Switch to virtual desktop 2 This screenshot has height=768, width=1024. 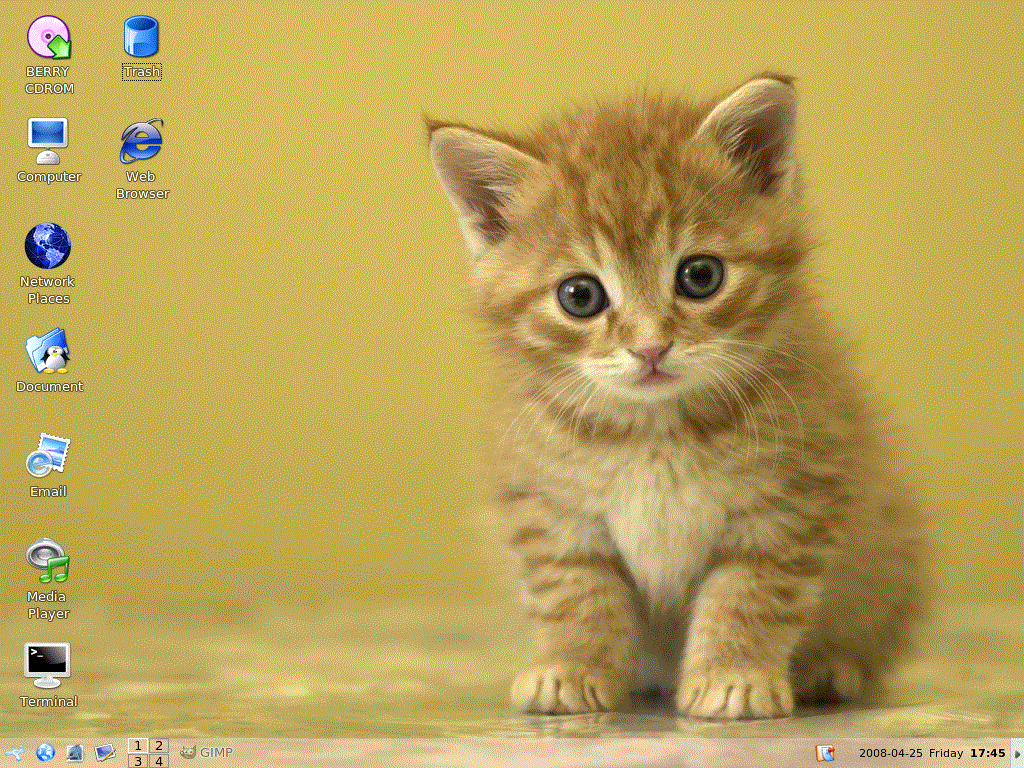158,745
